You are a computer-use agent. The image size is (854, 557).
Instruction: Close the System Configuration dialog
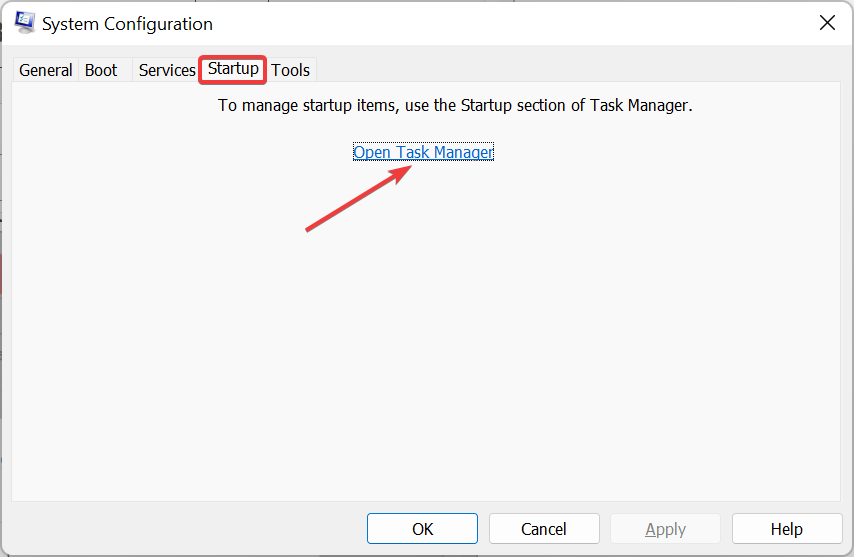pyautogui.click(x=827, y=23)
